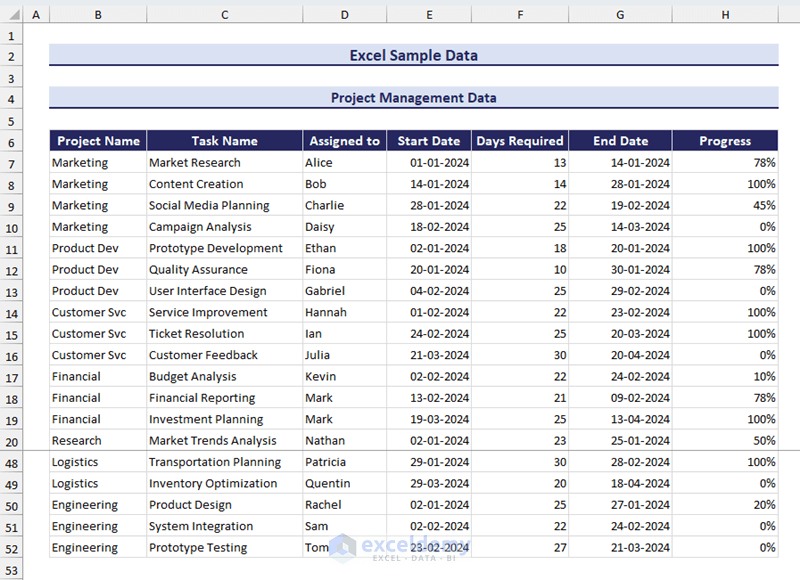The image size is (800, 580).
Task: Click row 20 header
Action: click(x=11, y=441)
